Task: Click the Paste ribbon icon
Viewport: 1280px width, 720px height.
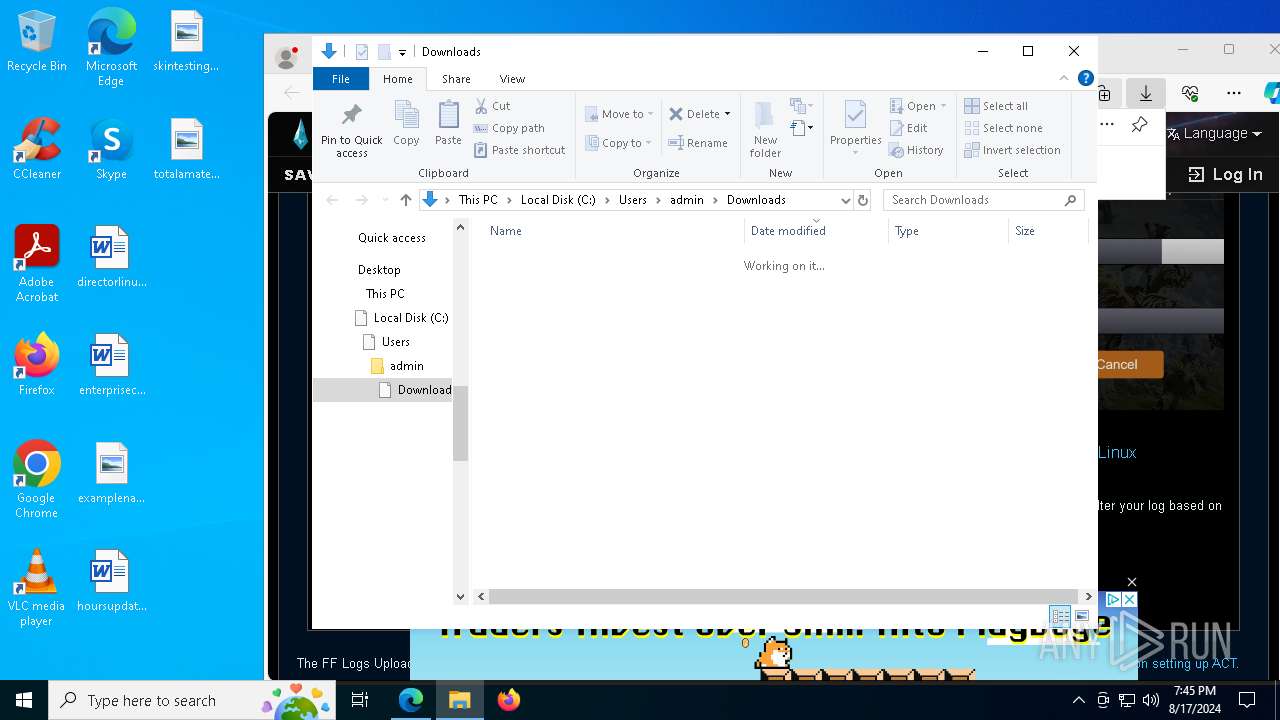Action: [448, 124]
